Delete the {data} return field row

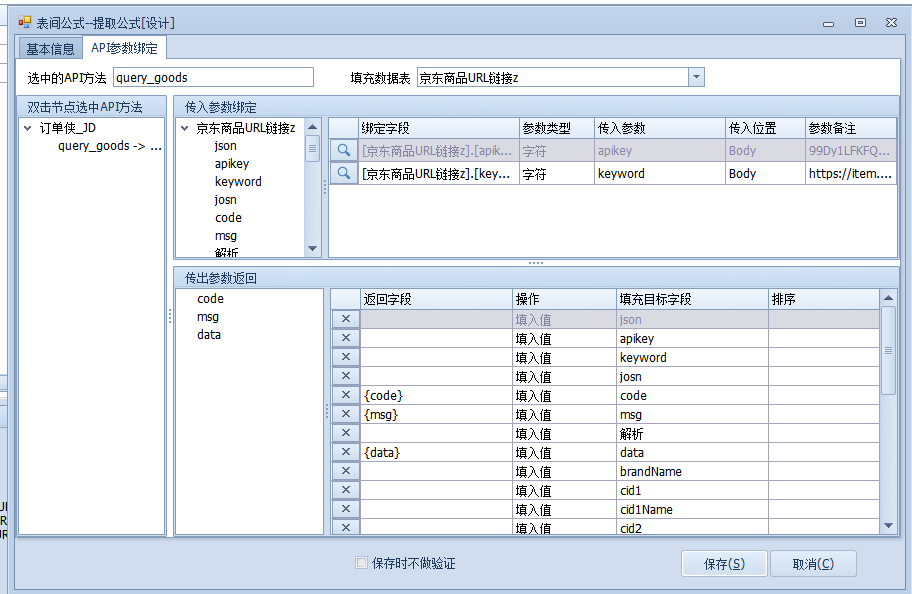pyautogui.click(x=345, y=453)
